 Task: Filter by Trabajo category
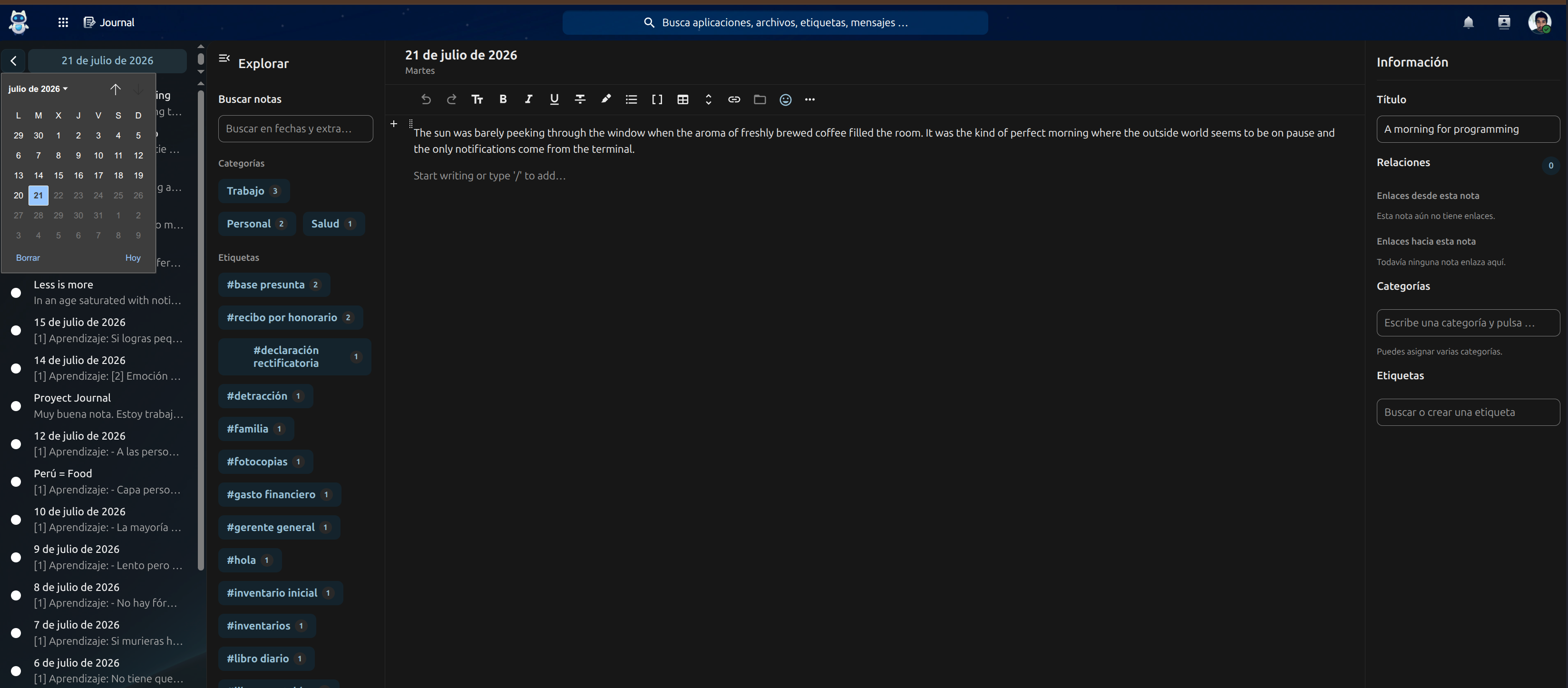[x=254, y=191]
